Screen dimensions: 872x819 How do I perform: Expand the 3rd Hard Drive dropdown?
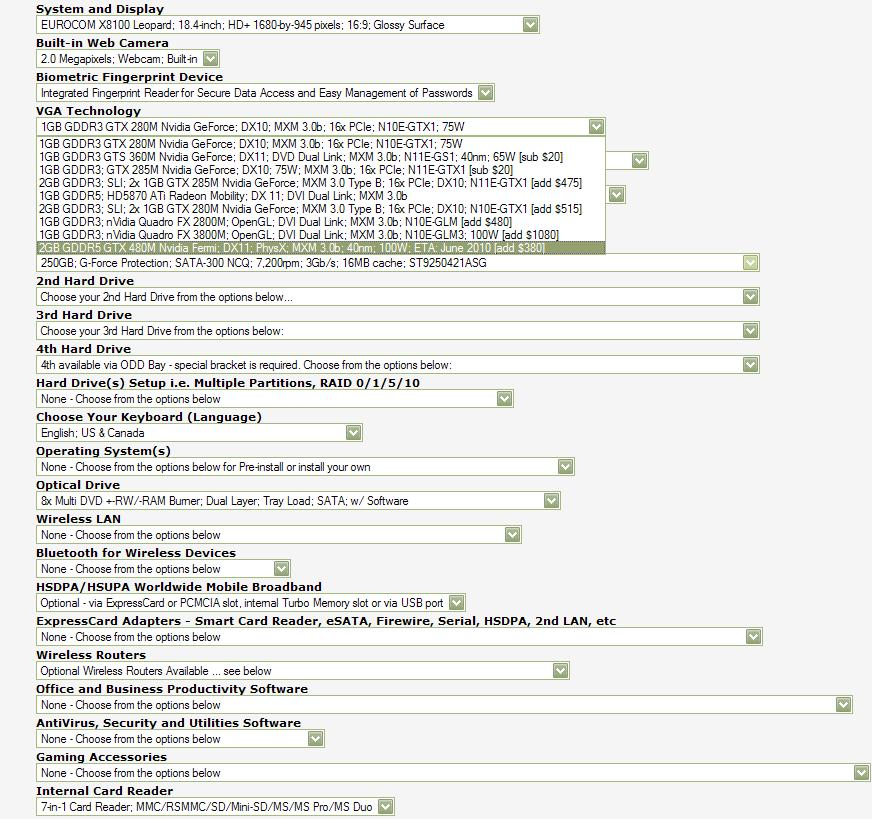[398, 331]
